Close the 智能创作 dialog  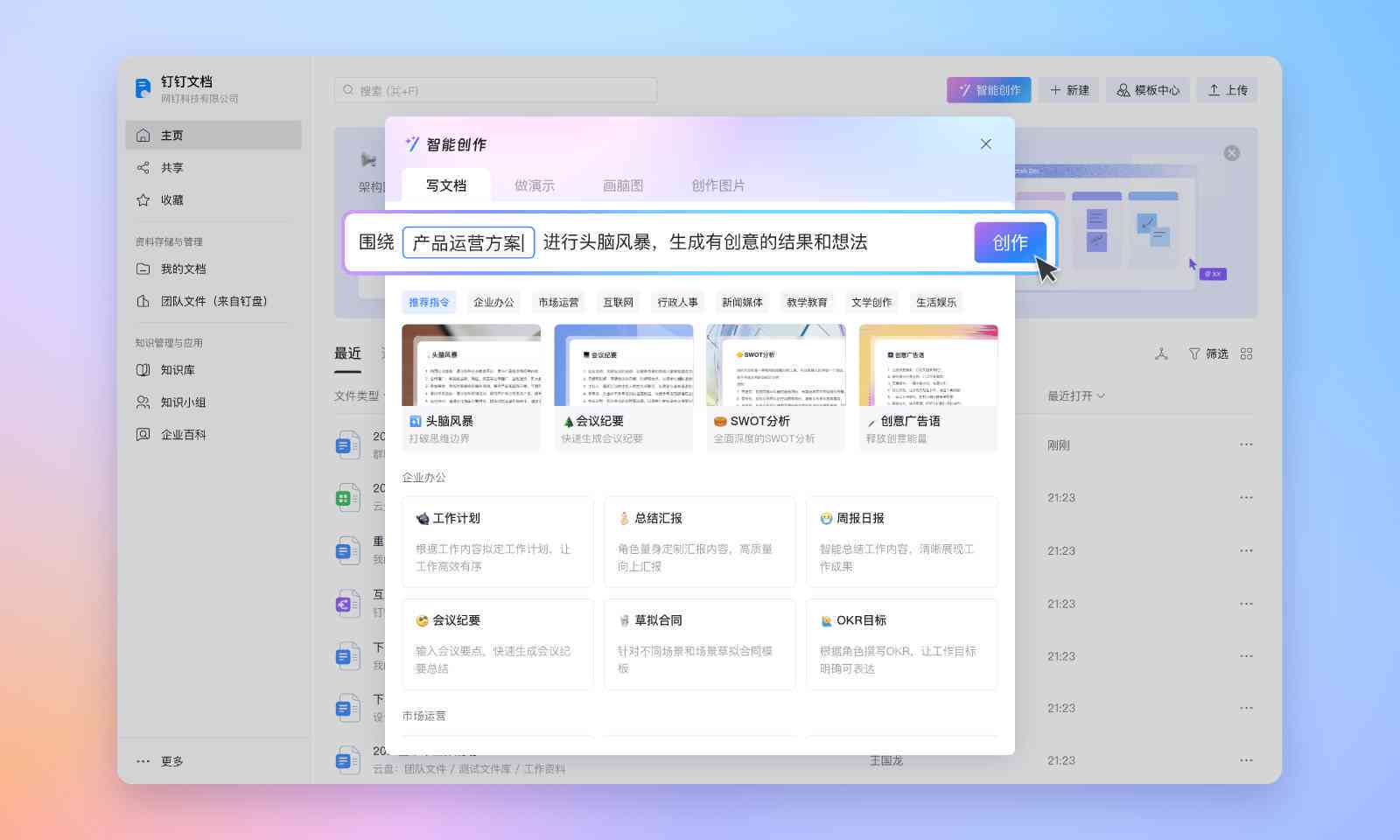pos(986,144)
